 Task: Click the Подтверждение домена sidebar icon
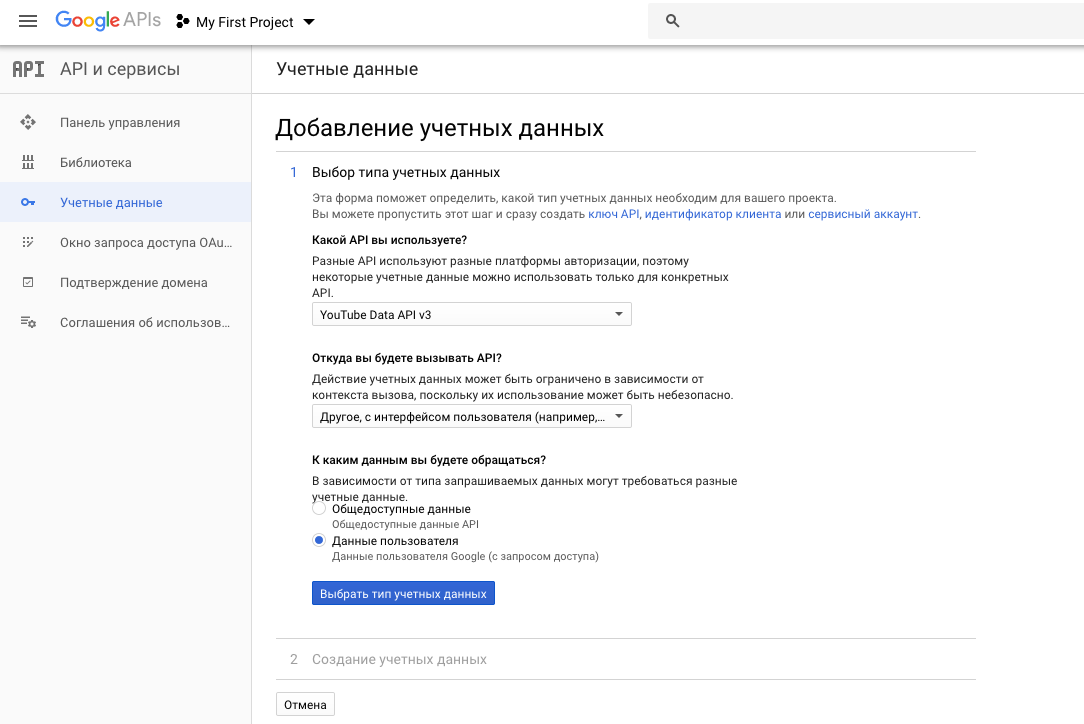click(27, 282)
